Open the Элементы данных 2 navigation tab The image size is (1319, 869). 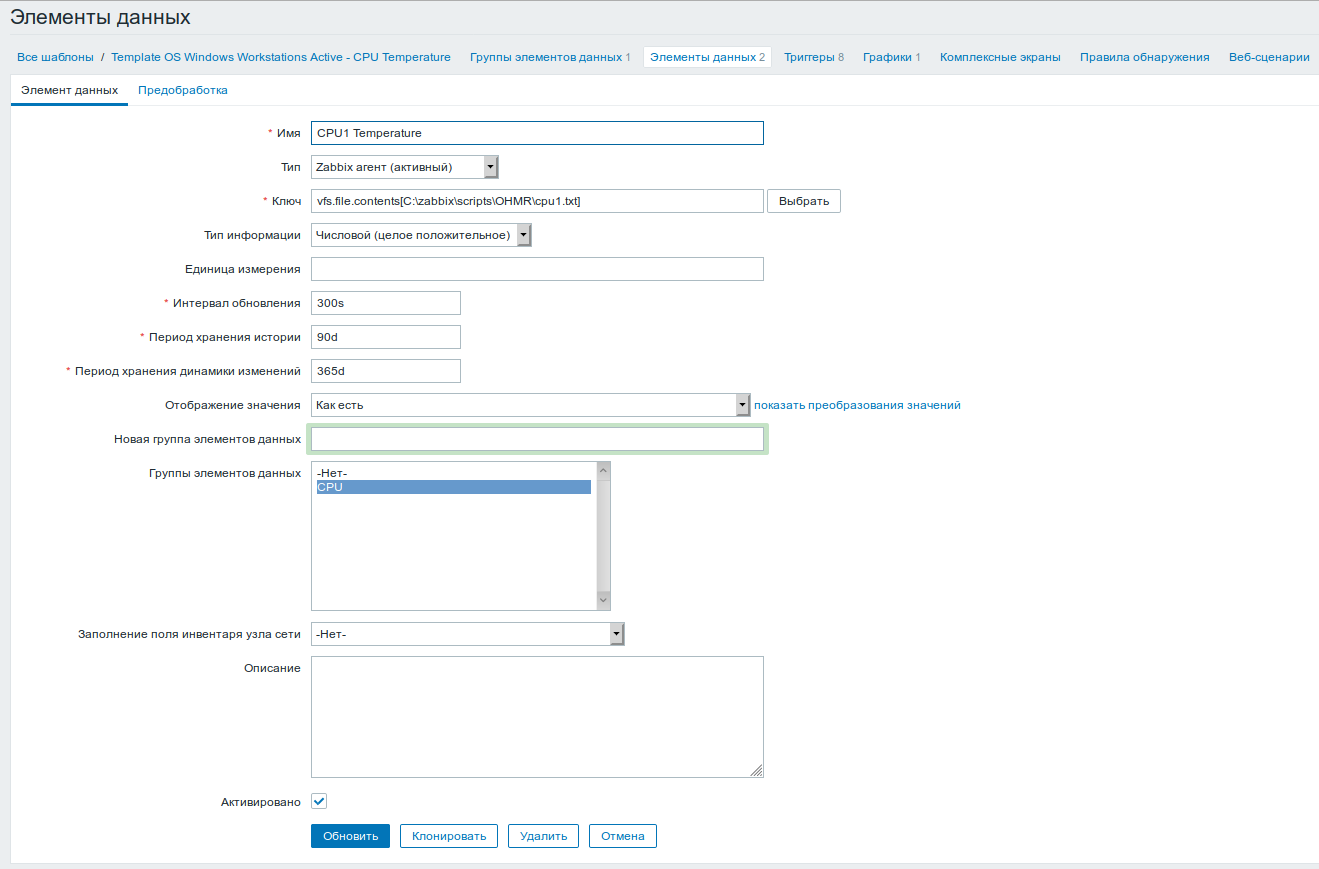pyautogui.click(x=707, y=57)
